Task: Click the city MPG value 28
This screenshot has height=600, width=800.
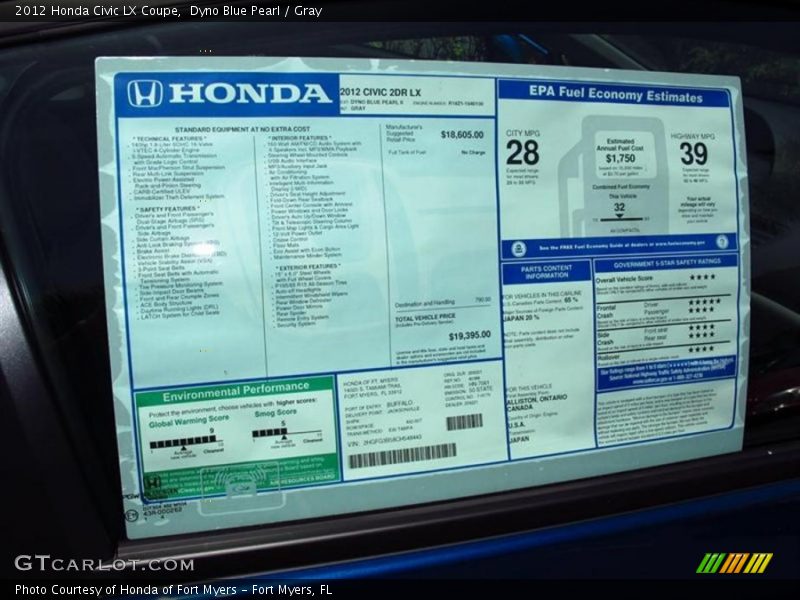Action: point(522,153)
